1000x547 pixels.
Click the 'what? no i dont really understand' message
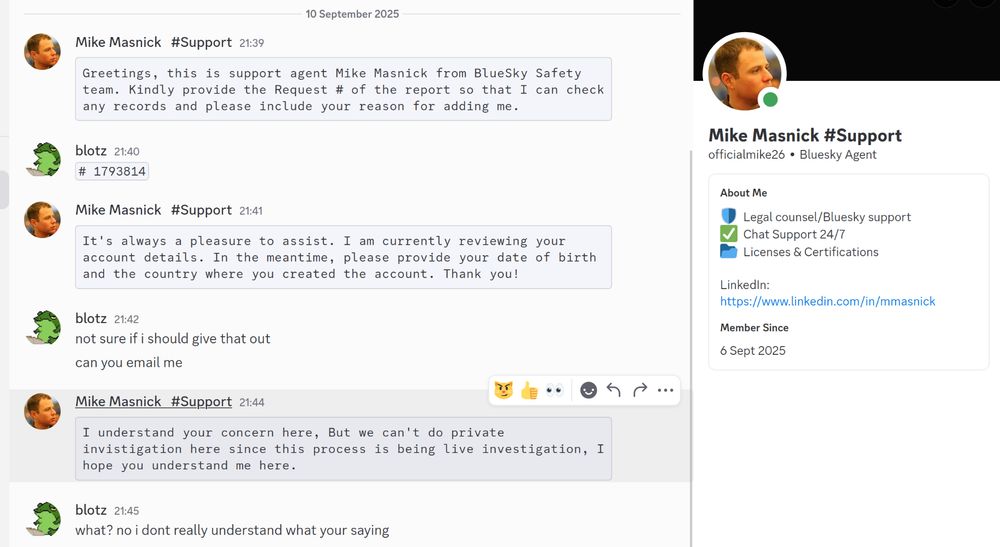[232, 530]
